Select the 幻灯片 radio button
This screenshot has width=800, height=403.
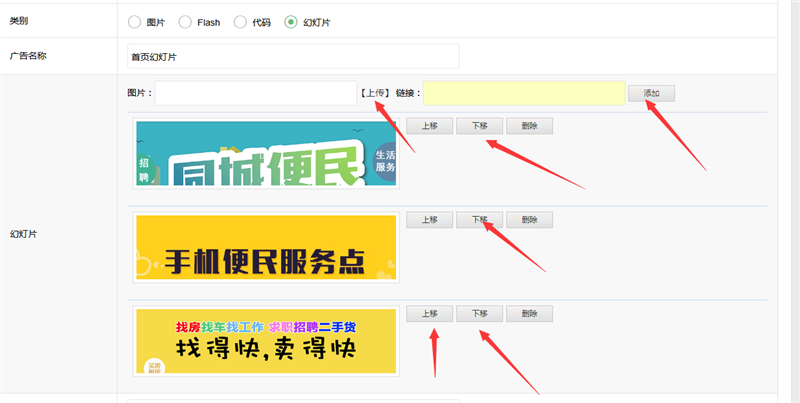click(291, 22)
